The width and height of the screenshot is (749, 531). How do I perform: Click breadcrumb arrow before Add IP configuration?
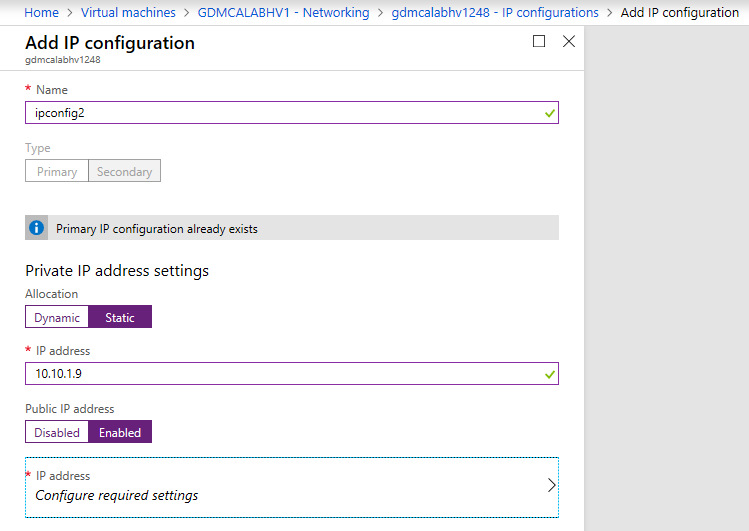pyautogui.click(x=610, y=12)
